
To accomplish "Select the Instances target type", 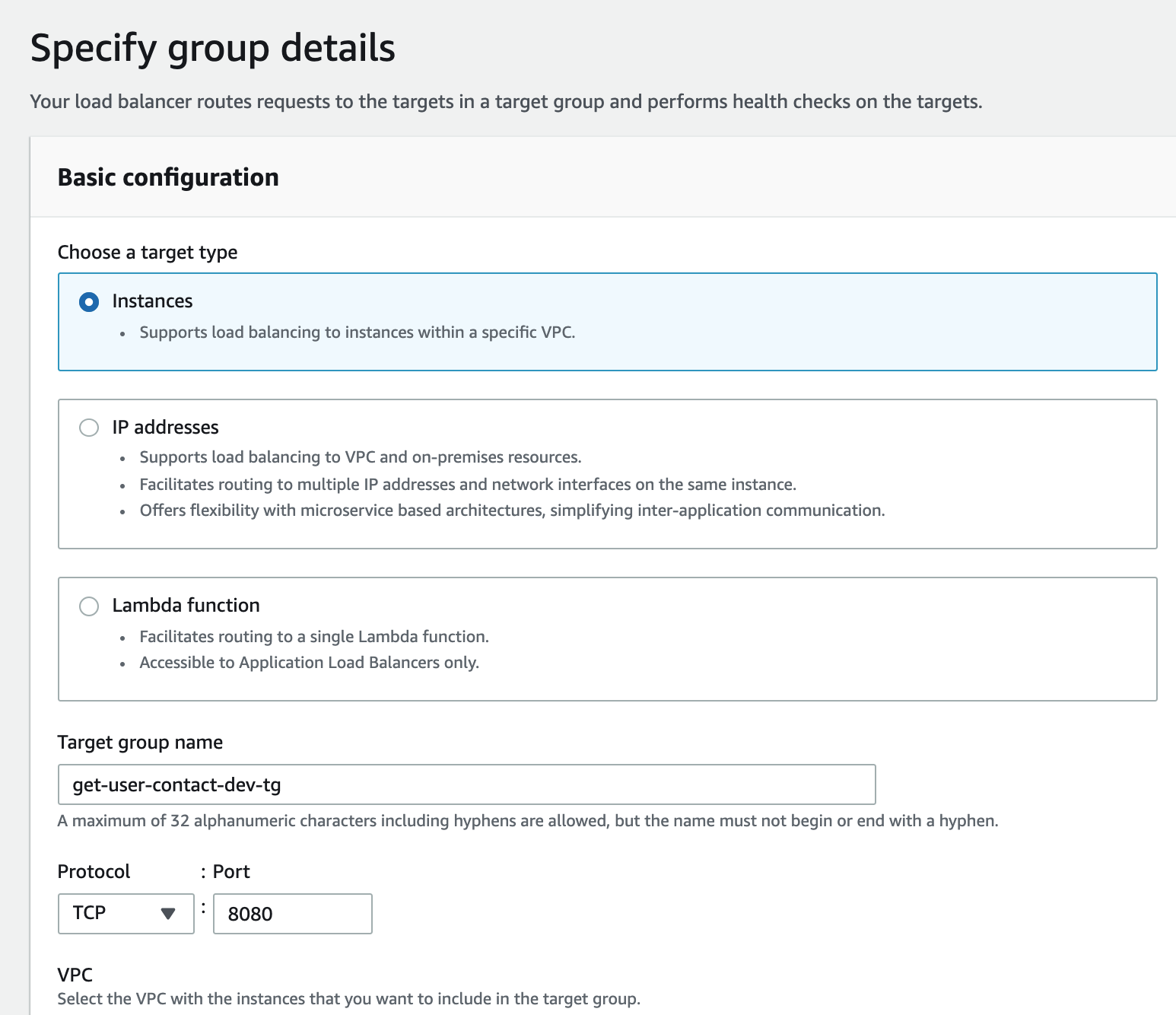I will coord(89,301).
